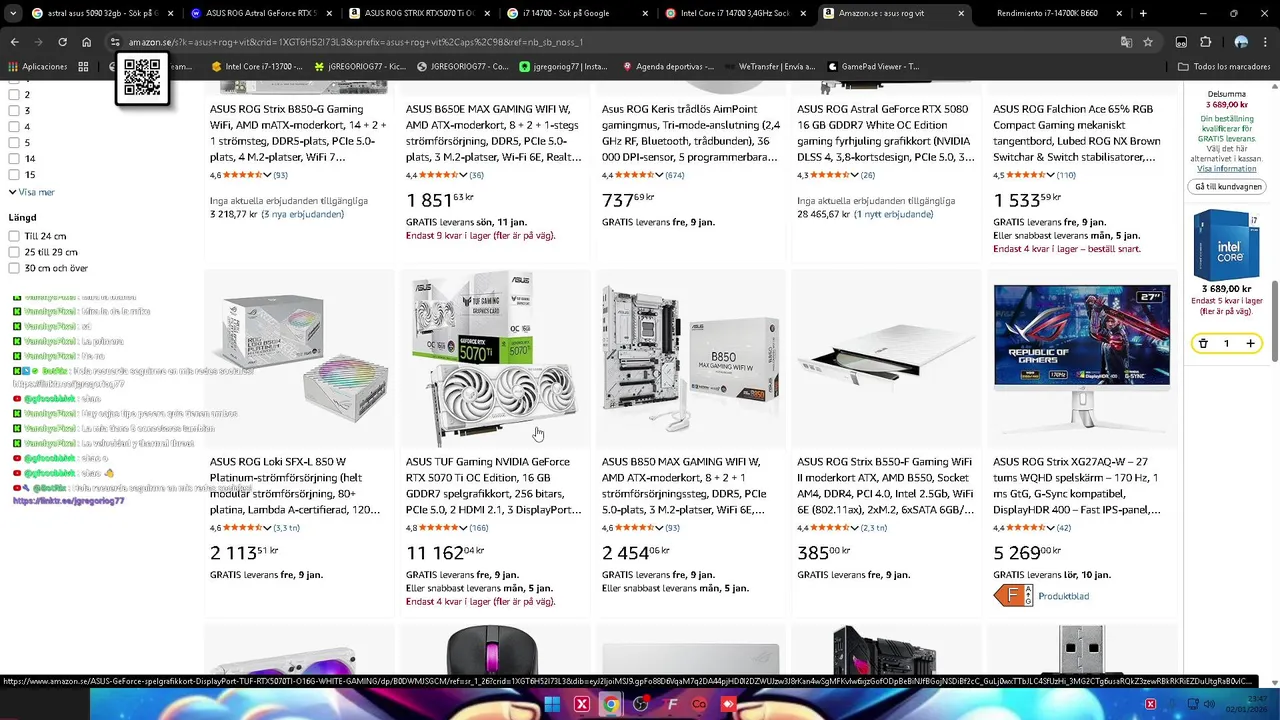The height and width of the screenshot is (720, 1280).
Task: Increase cart quantity with the plus icon
Action: pyautogui.click(x=1250, y=344)
